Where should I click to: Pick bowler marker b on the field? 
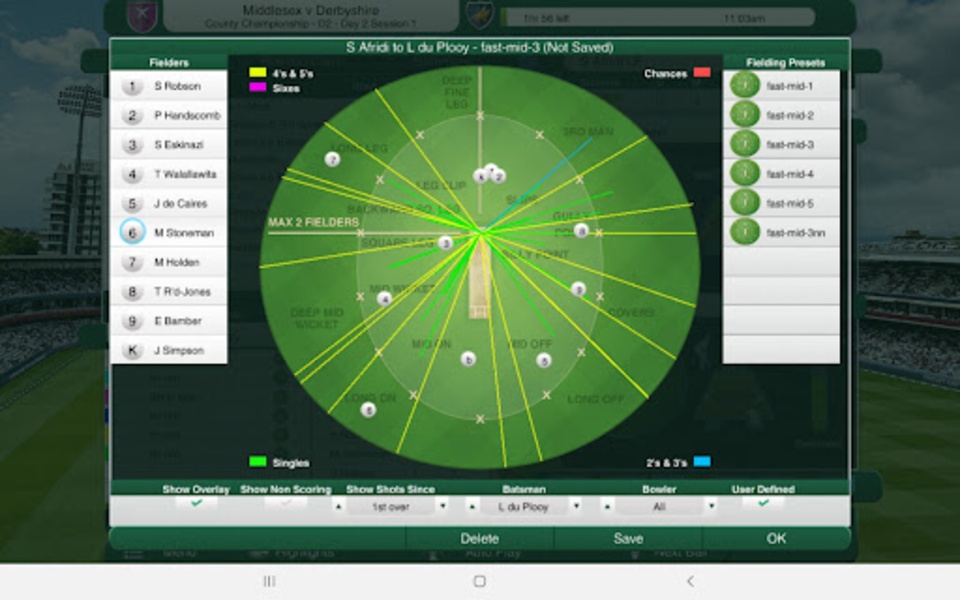(x=468, y=359)
